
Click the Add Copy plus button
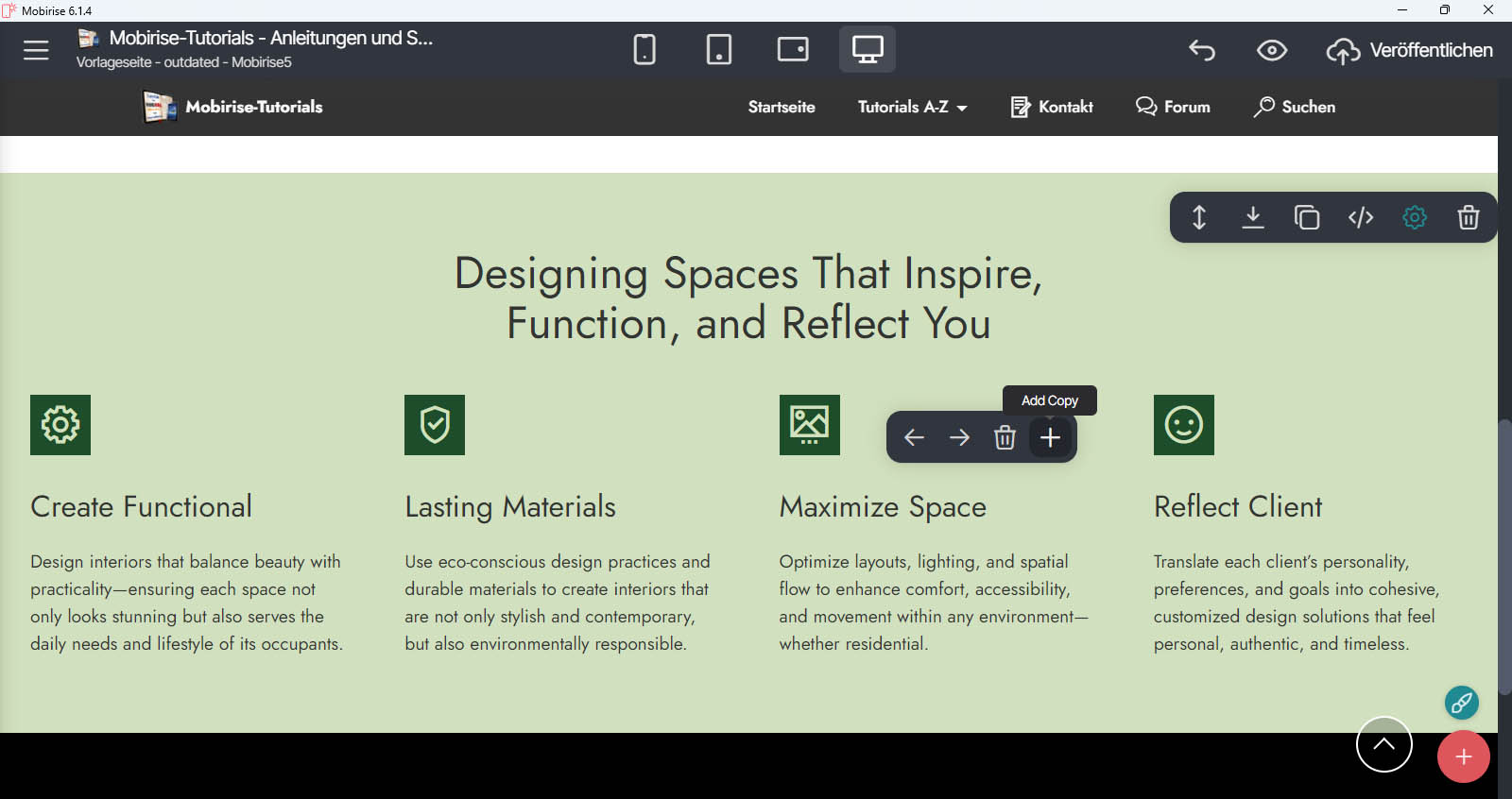click(1050, 437)
